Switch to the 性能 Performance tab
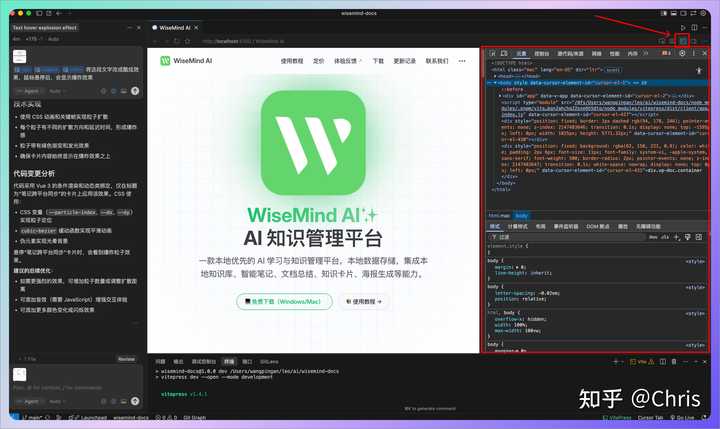 pyautogui.click(x=614, y=54)
